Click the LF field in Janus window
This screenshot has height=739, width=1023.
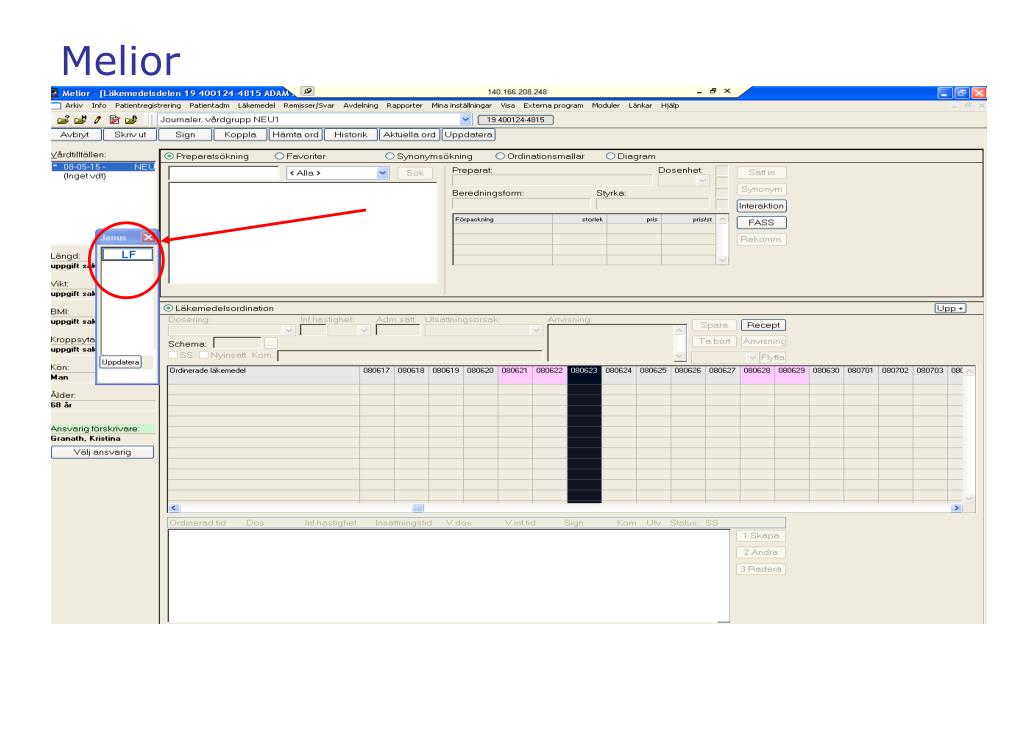click(128, 254)
